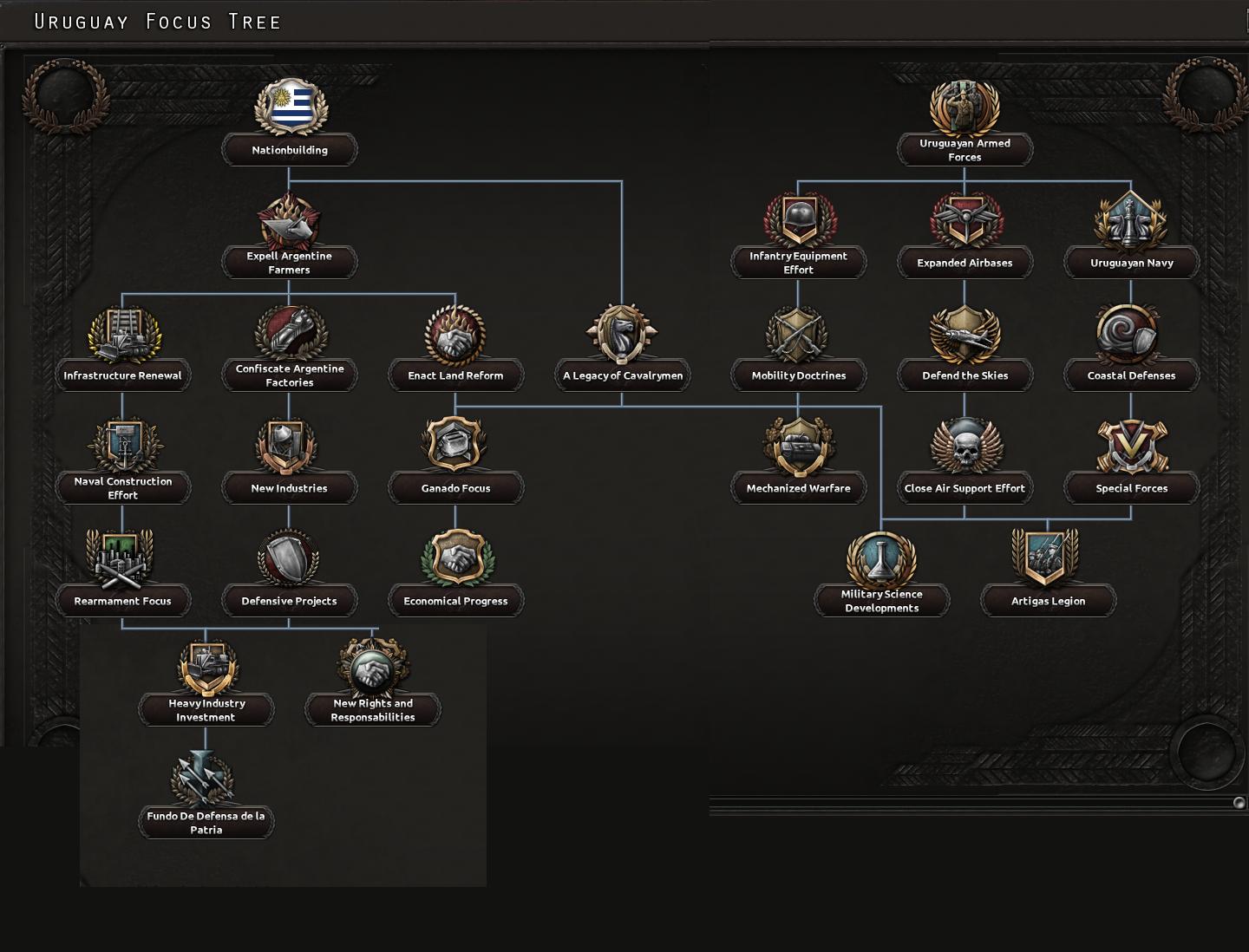
Task: Click the Defend the Skies plane icon
Action: pos(965,335)
